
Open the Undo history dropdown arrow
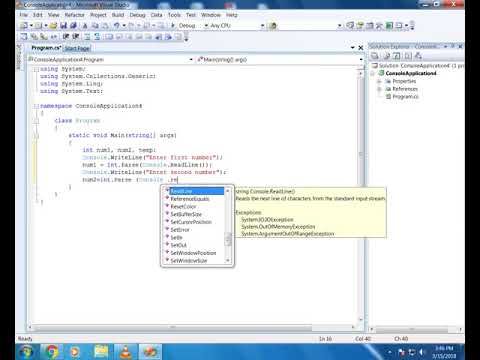pos(124,25)
